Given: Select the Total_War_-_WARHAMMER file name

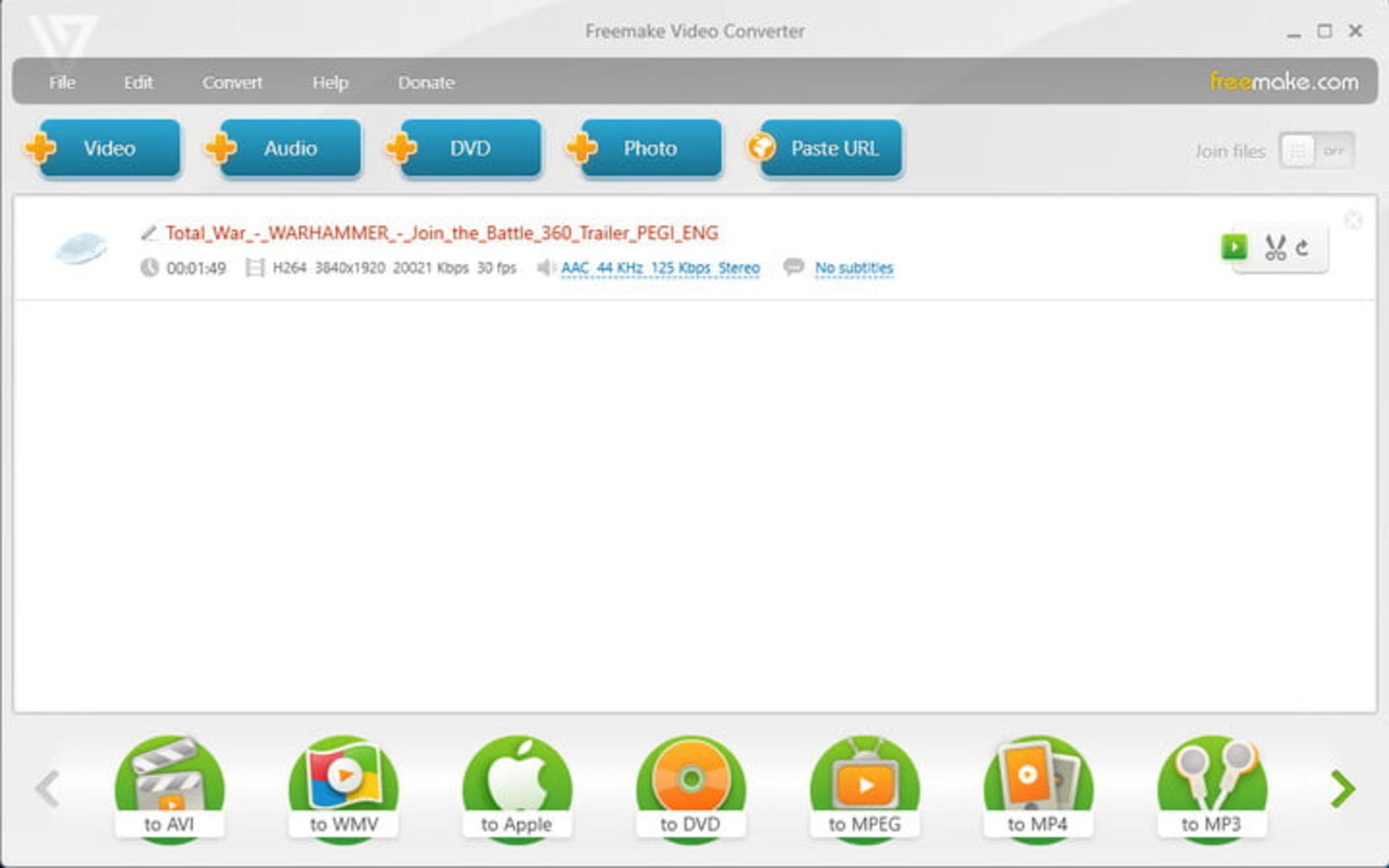Looking at the screenshot, I should coord(442,233).
